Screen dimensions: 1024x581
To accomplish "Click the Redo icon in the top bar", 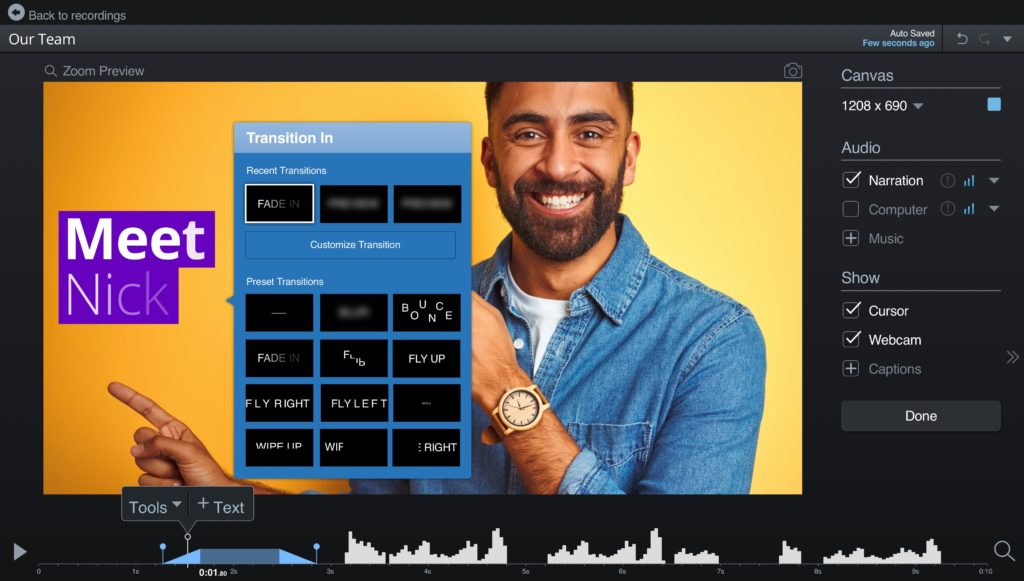I will click(986, 37).
